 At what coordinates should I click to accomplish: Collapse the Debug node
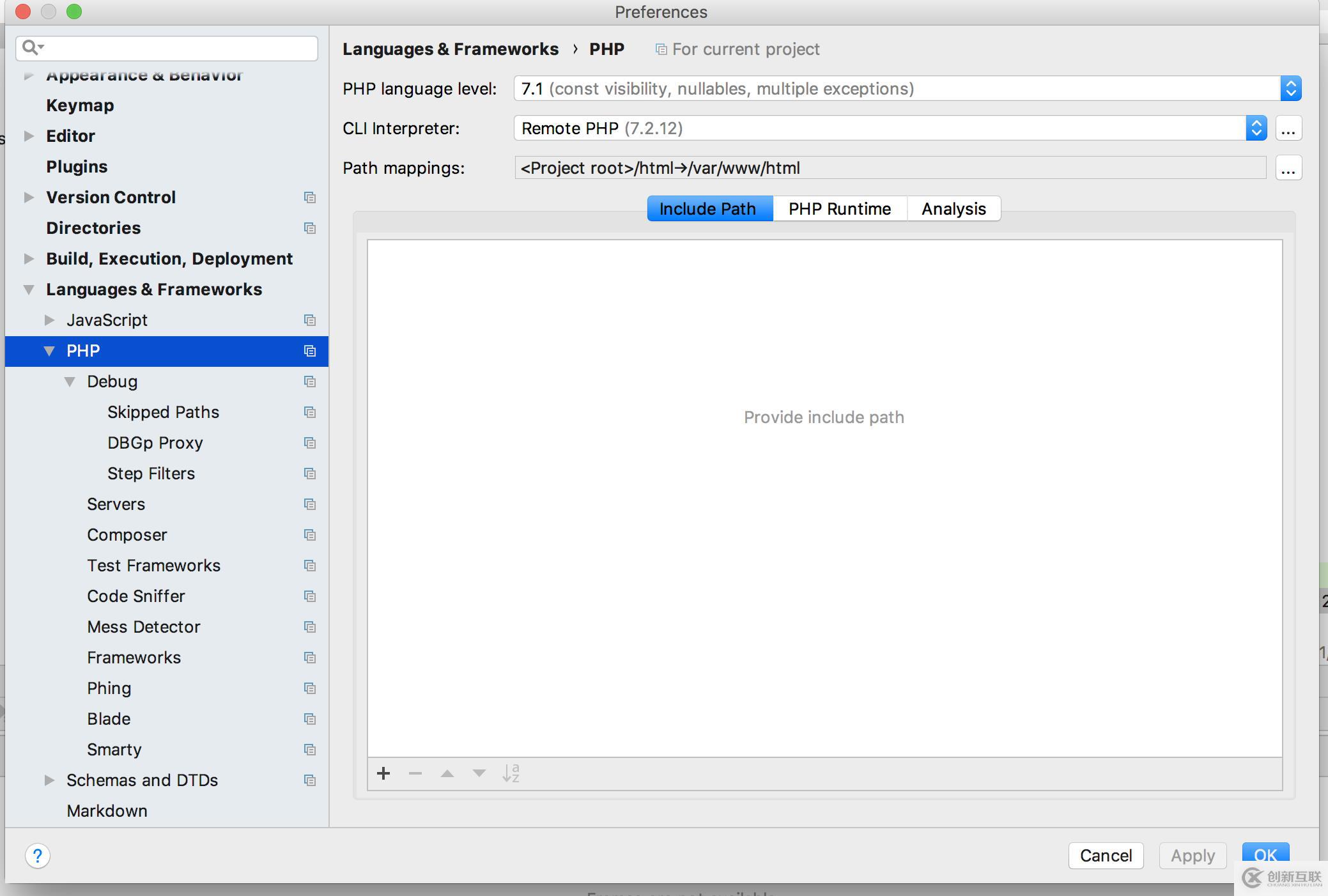tap(70, 381)
